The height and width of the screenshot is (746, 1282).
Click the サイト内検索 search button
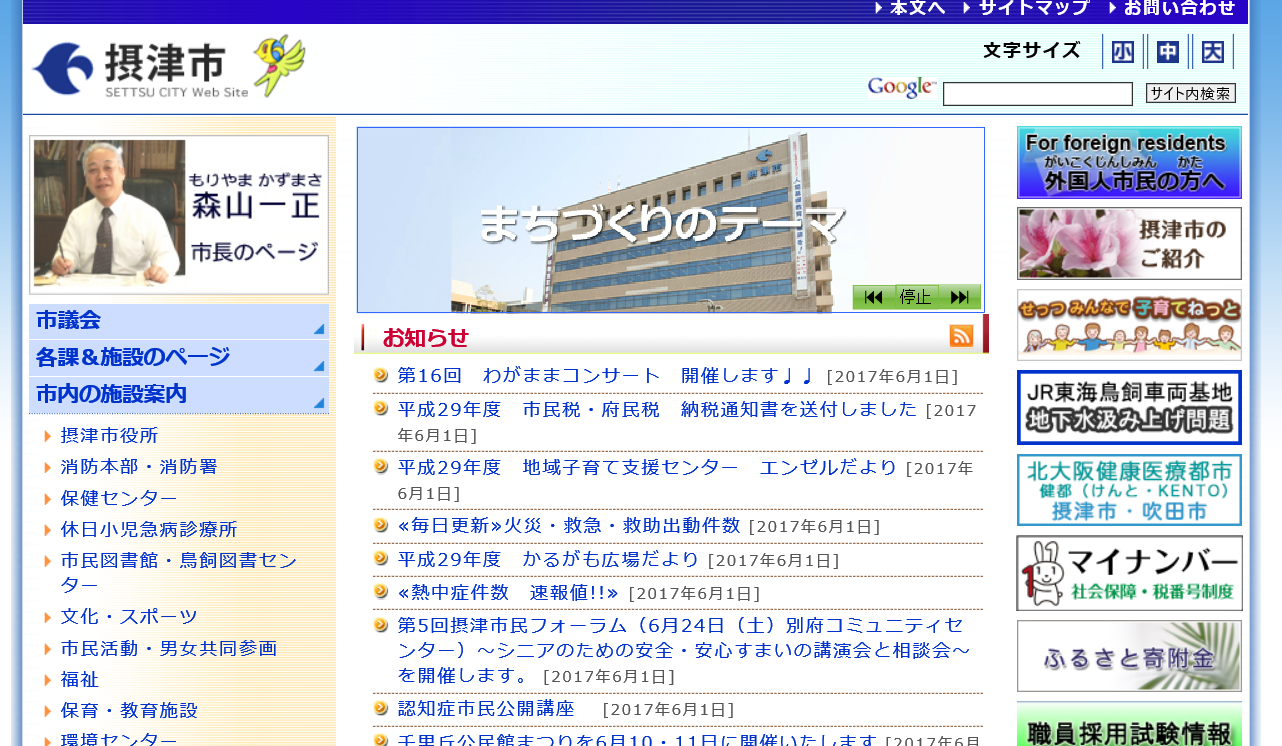point(1191,93)
